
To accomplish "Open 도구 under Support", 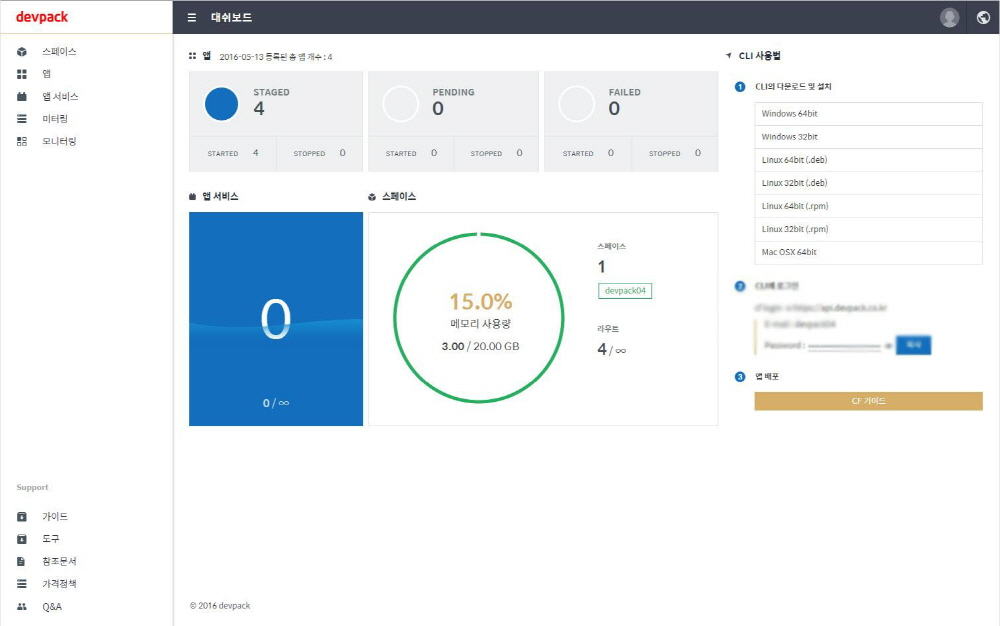I will tap(50, 539).
